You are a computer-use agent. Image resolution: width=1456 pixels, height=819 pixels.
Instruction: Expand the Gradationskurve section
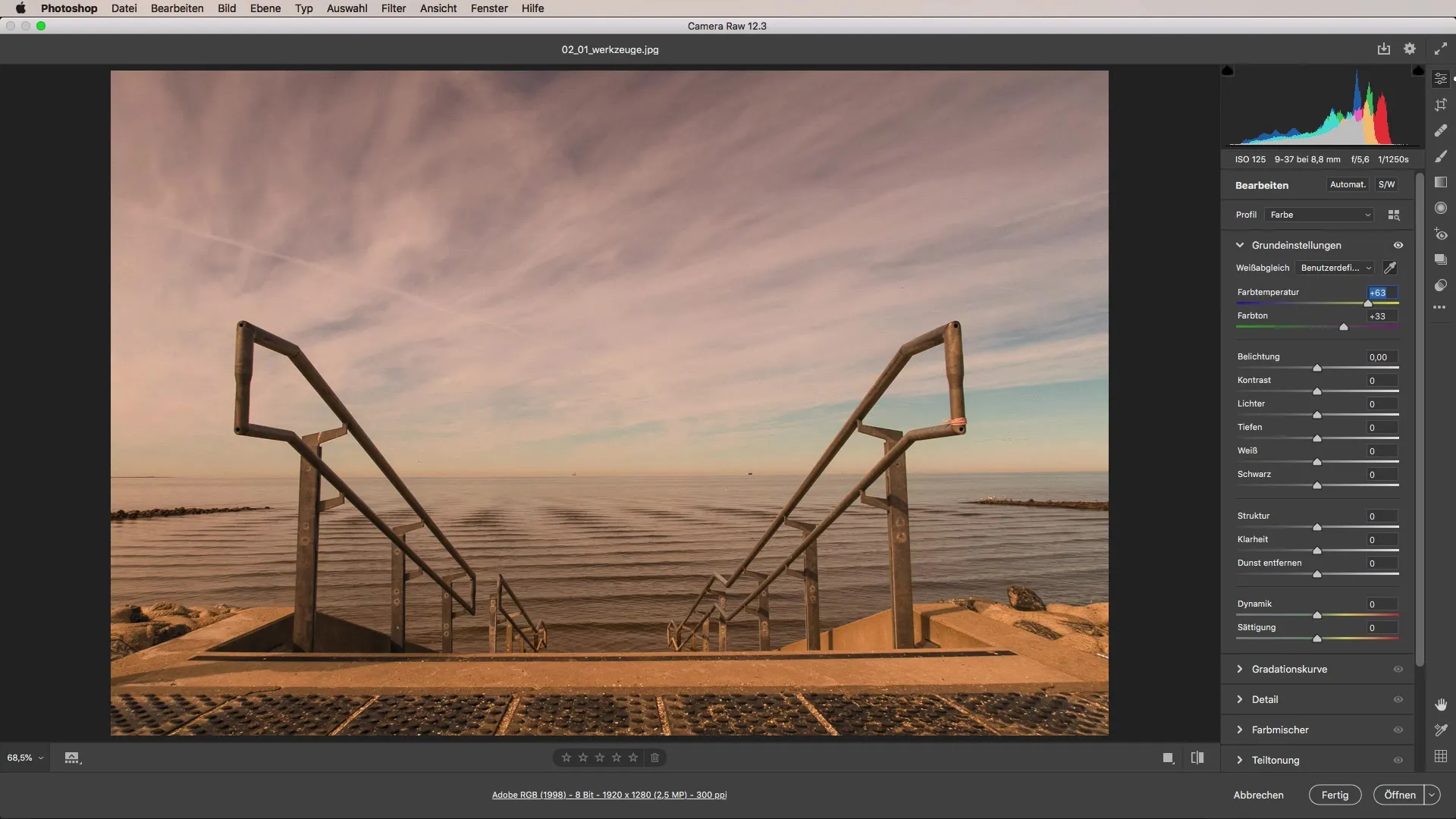tap(1240, 669)
